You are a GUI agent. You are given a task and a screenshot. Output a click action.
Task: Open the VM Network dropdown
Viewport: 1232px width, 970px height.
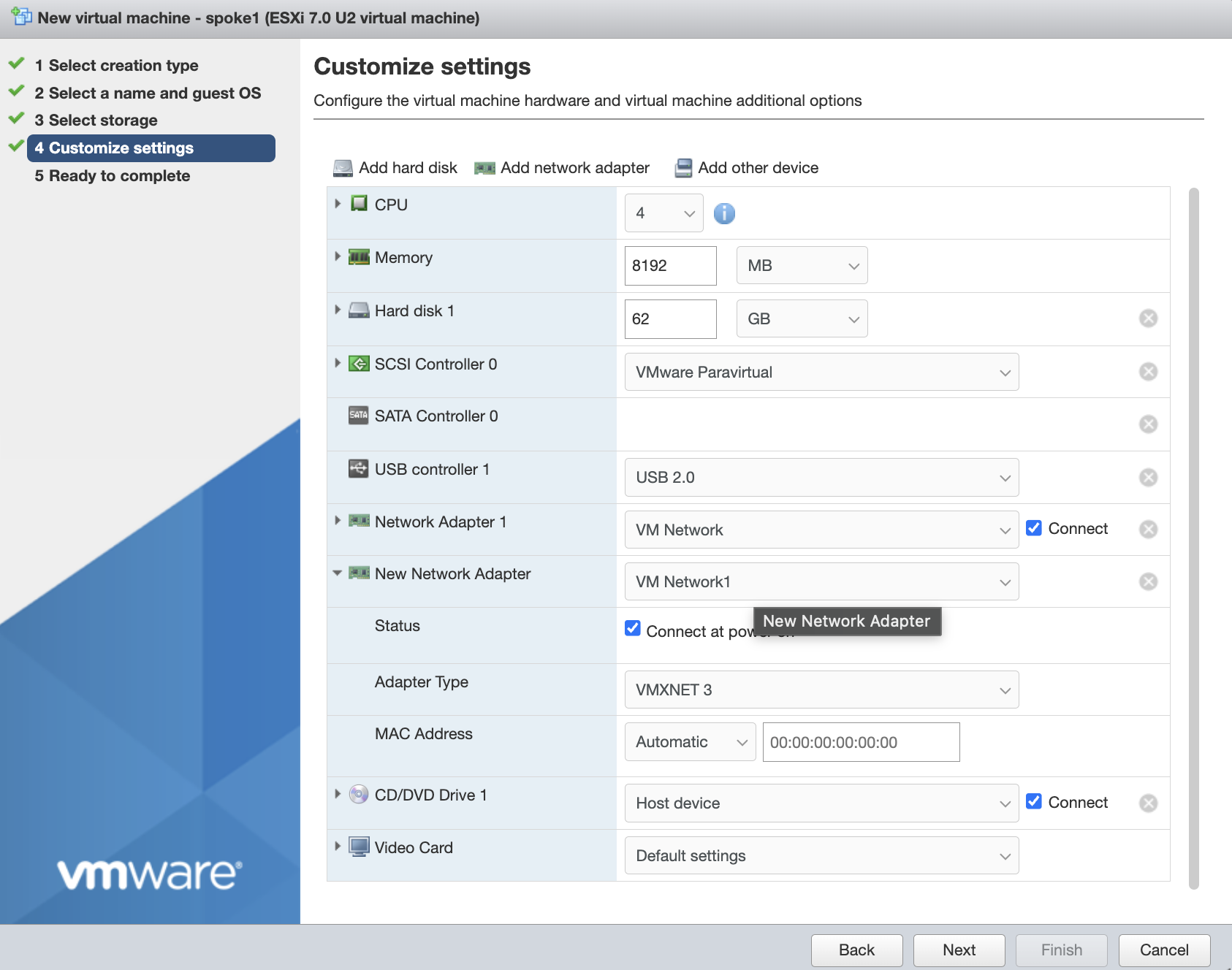[x=821, y=530]
